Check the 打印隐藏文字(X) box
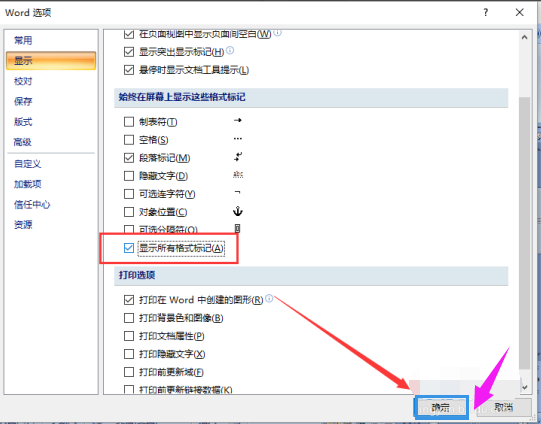 pos(129,354)
